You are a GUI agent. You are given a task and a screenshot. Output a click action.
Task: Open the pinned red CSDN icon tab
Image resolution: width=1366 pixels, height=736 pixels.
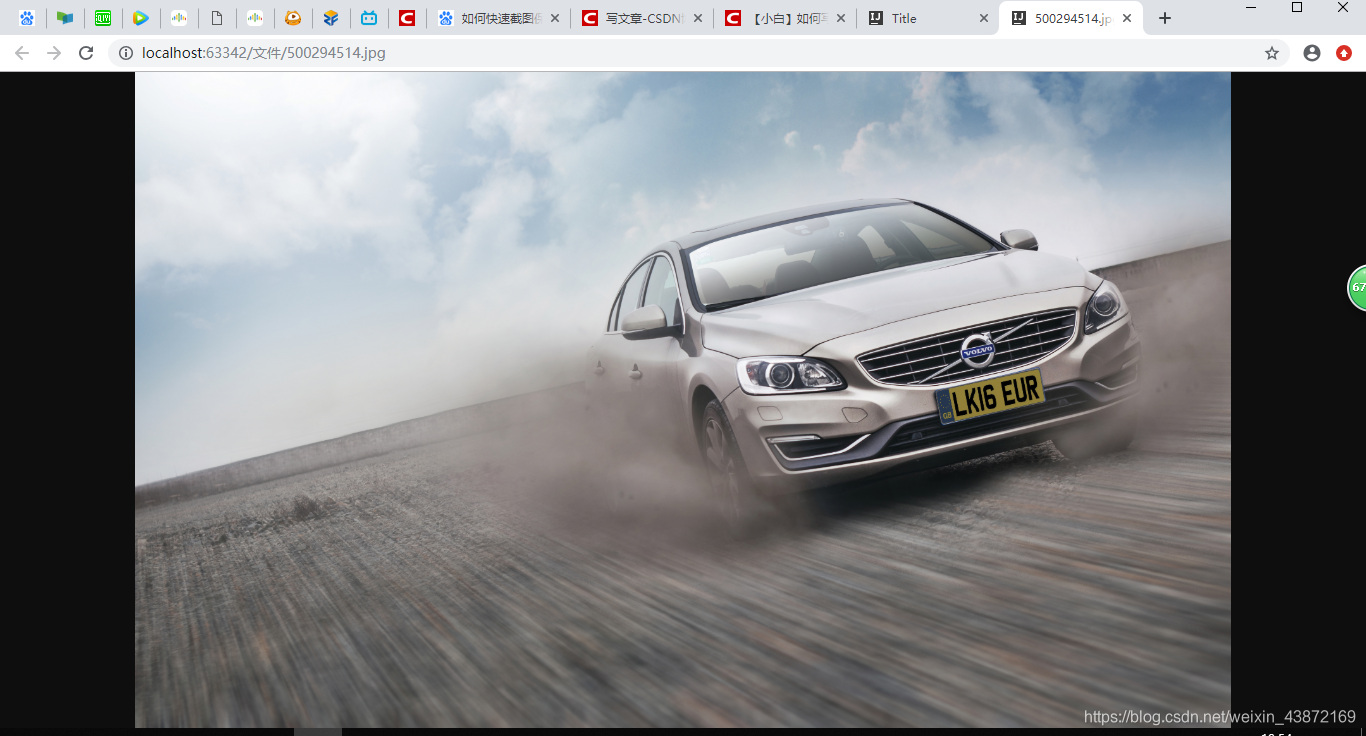(407, 18)
